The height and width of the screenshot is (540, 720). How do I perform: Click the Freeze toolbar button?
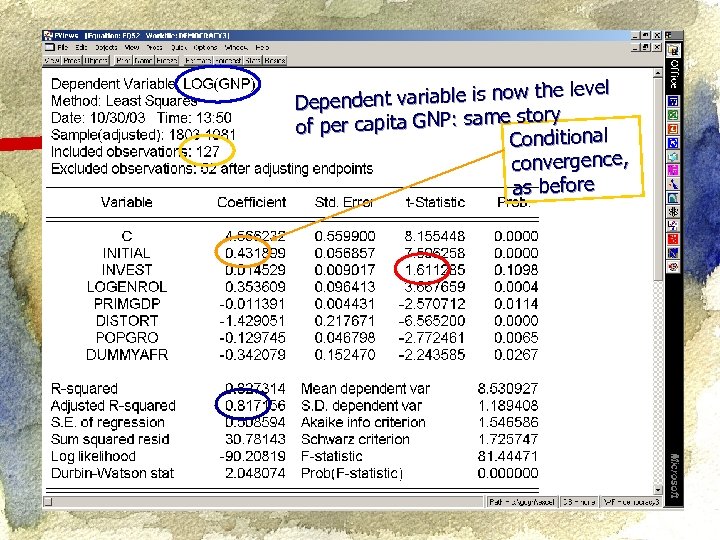coord(167,60)
